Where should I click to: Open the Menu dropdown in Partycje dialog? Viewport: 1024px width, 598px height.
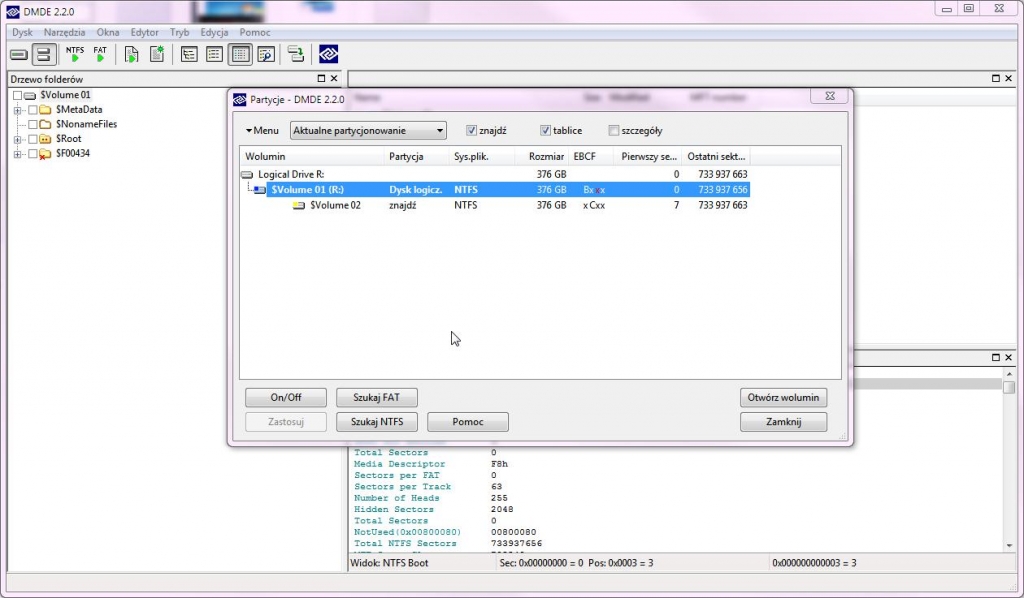coord(262,131)
